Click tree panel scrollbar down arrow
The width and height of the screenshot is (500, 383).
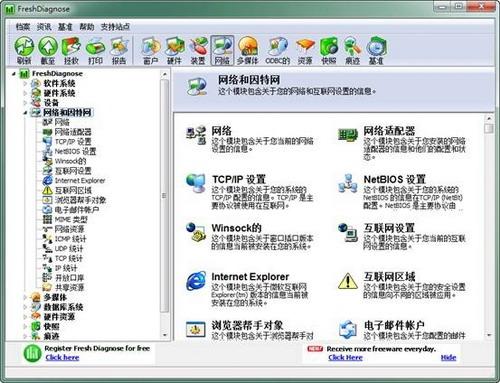point(165,335)
